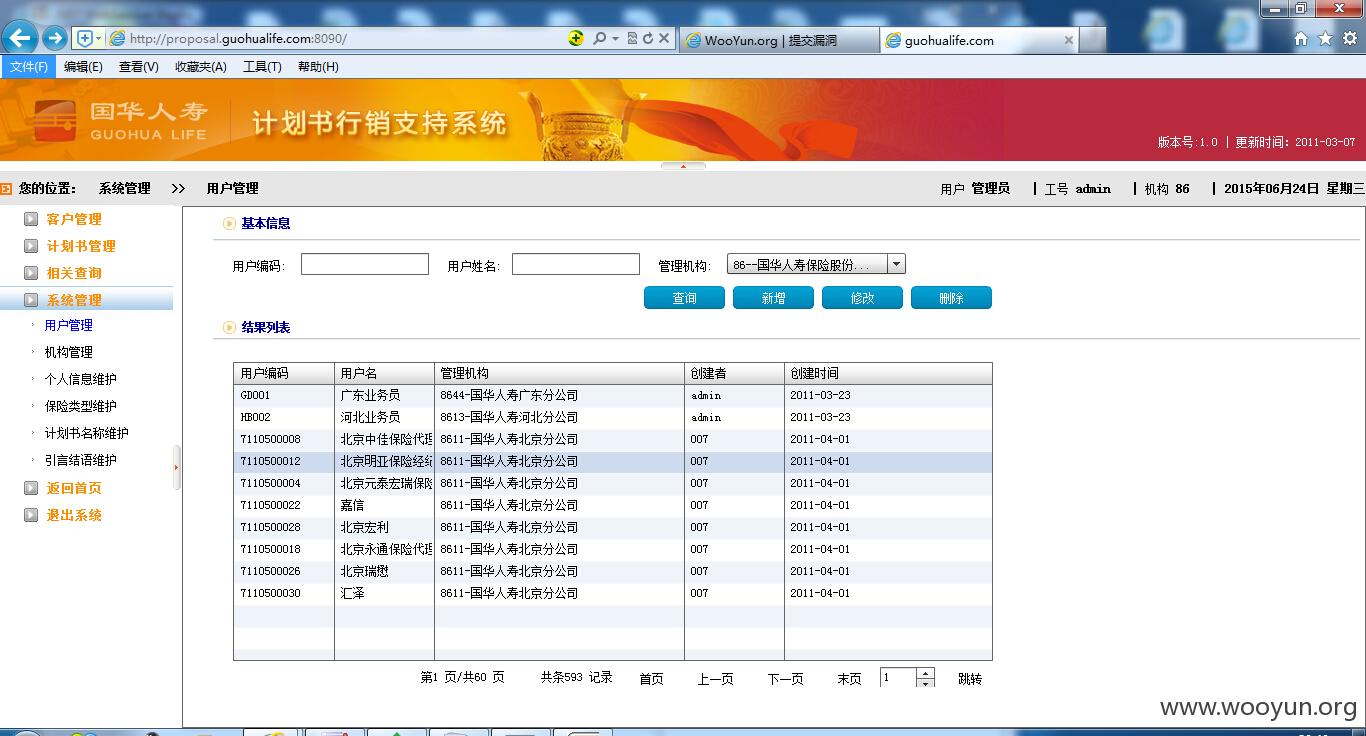Click the page number input box

coord(898,678)
